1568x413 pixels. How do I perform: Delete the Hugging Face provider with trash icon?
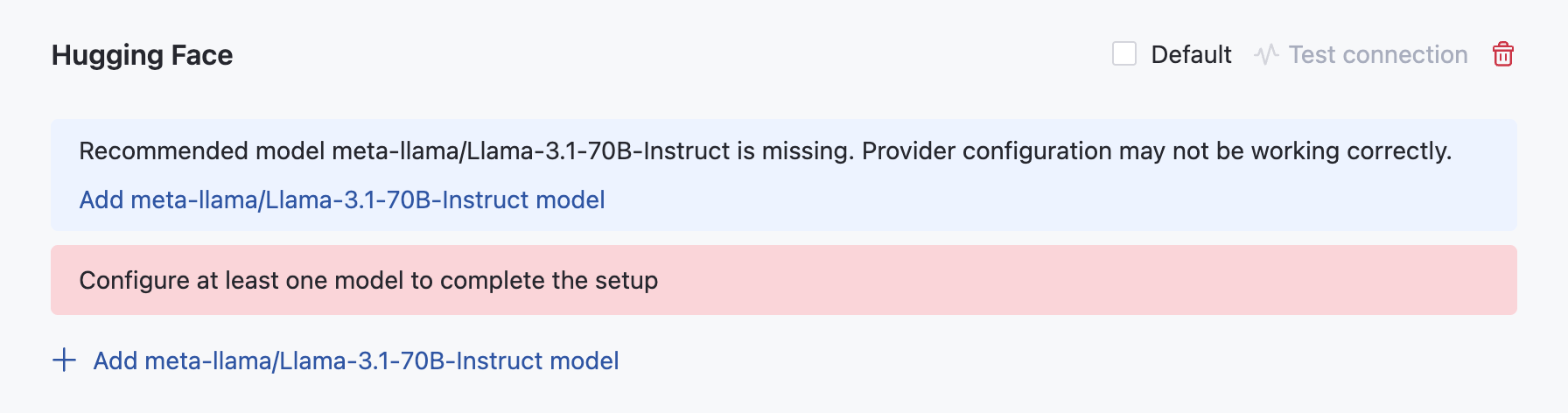(1502, 54)
